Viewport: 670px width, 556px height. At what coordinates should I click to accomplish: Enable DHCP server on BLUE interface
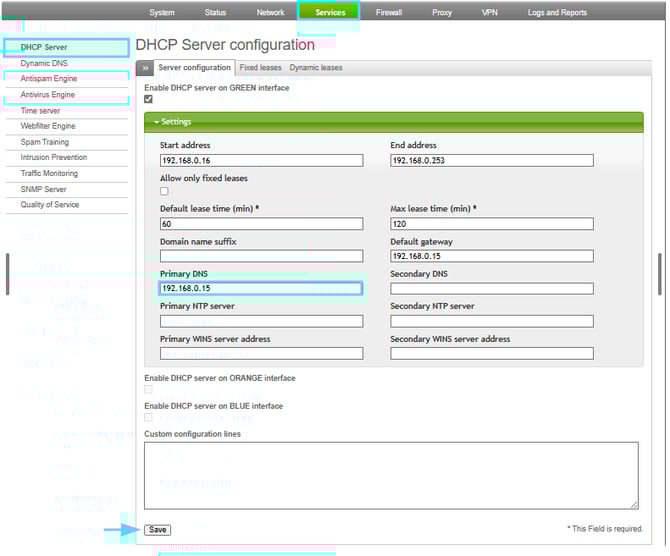(x=149, y=417)
